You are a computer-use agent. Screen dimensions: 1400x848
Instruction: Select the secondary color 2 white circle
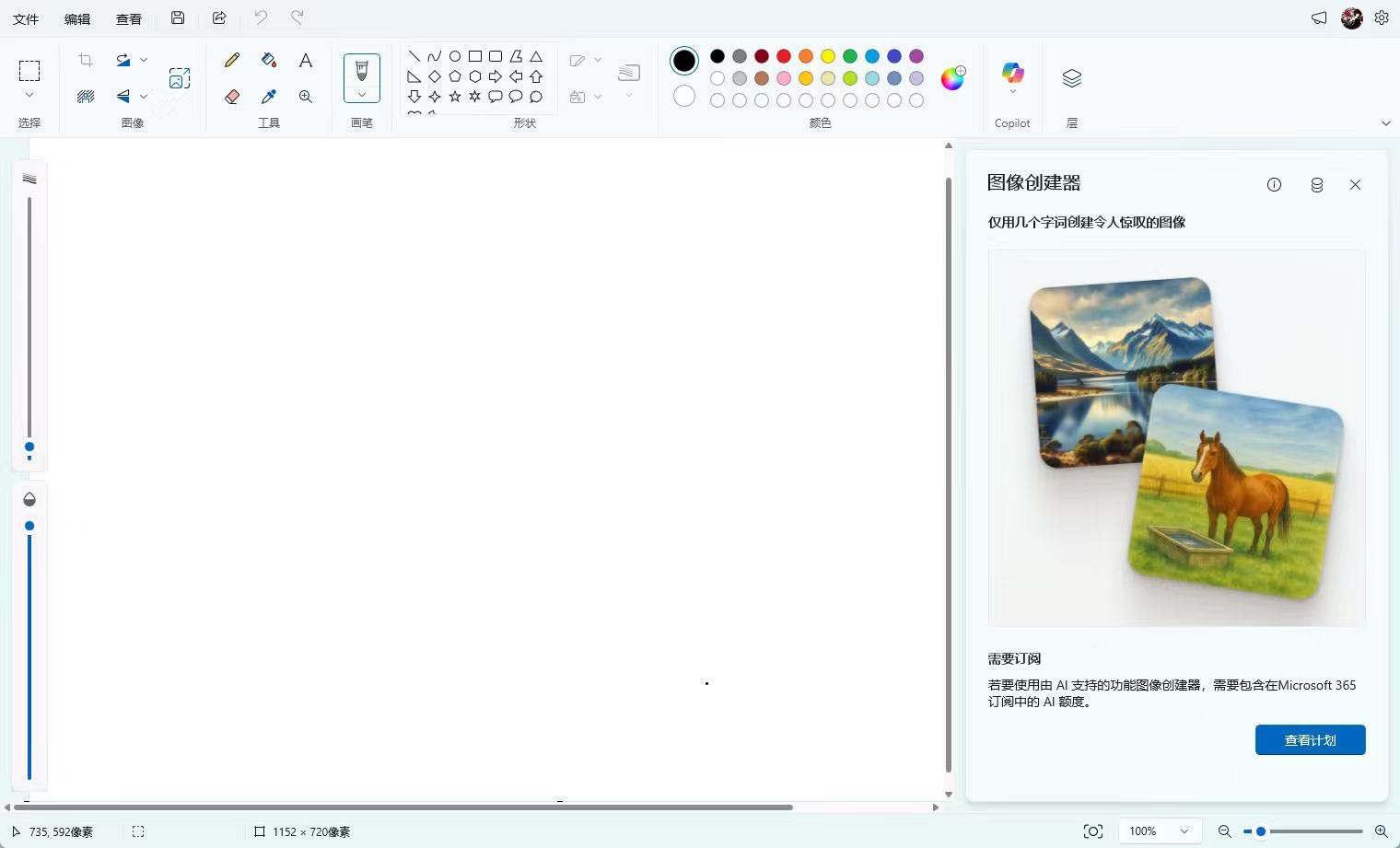(684, 96)
